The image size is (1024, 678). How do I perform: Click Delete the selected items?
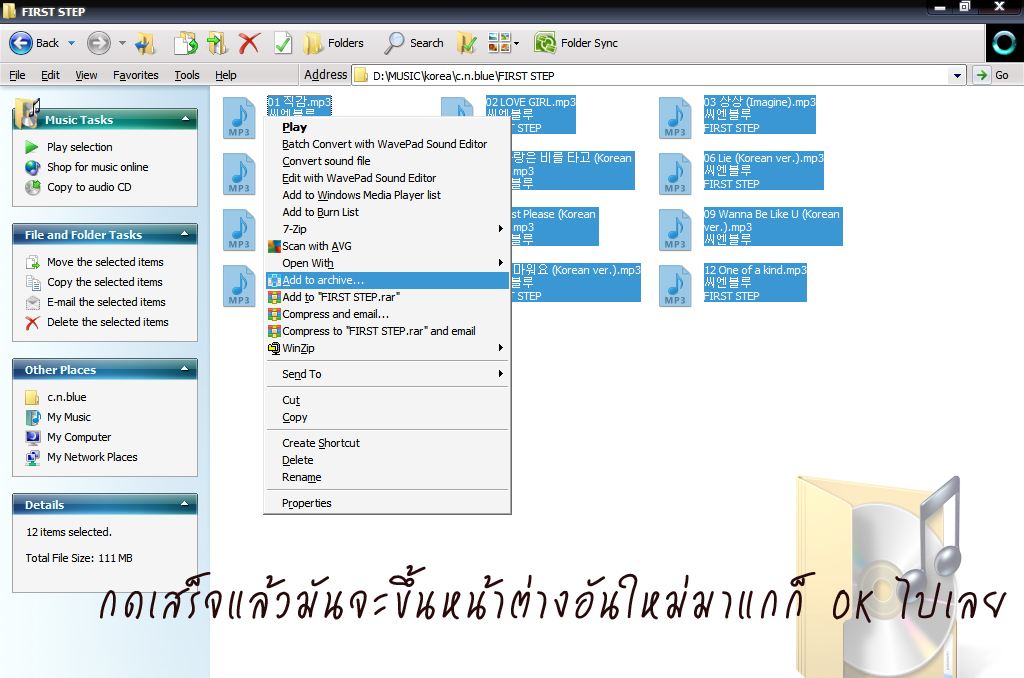point(108,322)
